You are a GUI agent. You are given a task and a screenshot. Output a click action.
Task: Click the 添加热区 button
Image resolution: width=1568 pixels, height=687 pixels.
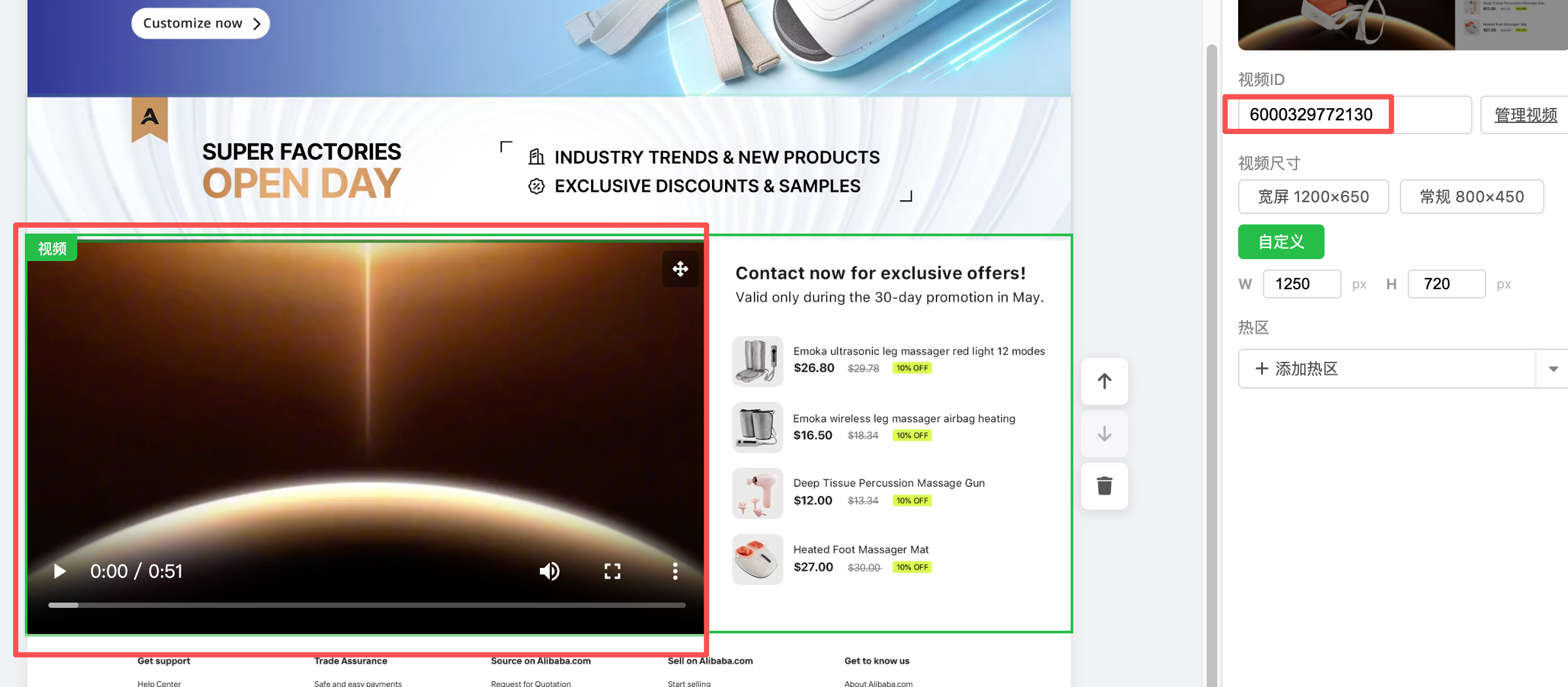coord(1387,369)
